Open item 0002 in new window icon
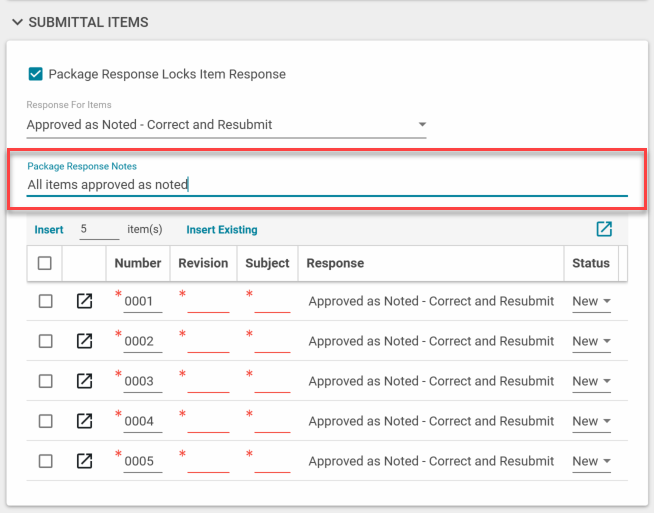Image resolution: width=654 pixels, height=513 pixels. click(85, 341)
